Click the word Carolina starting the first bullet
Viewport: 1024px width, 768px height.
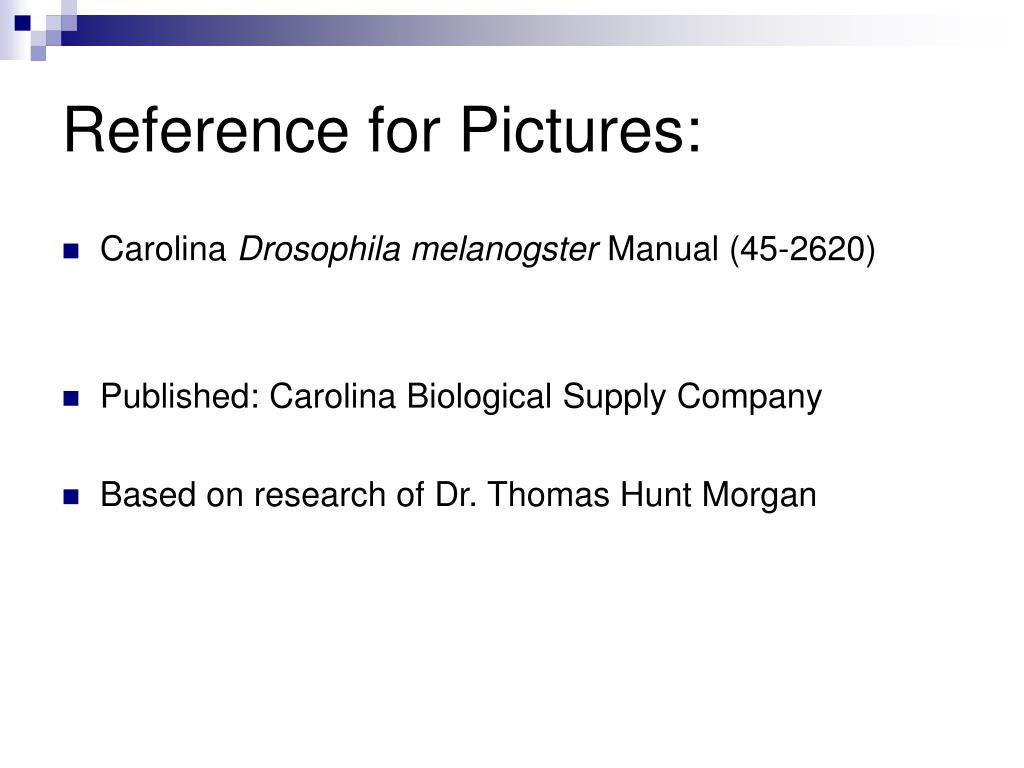tap(163, 249)
